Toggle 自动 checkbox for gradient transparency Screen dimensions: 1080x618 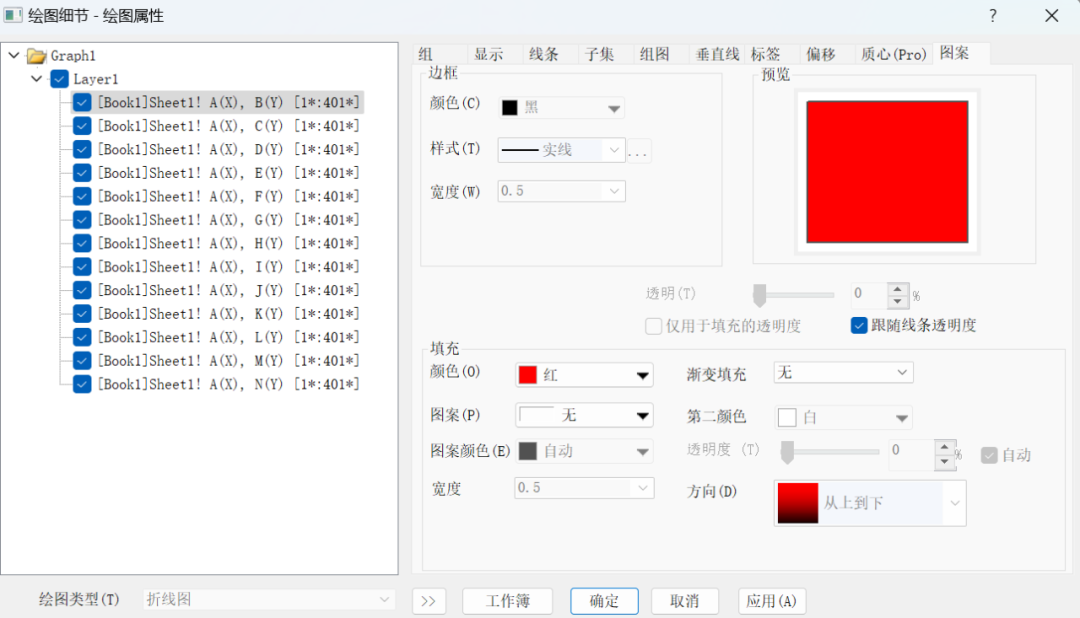pos(989,455)
